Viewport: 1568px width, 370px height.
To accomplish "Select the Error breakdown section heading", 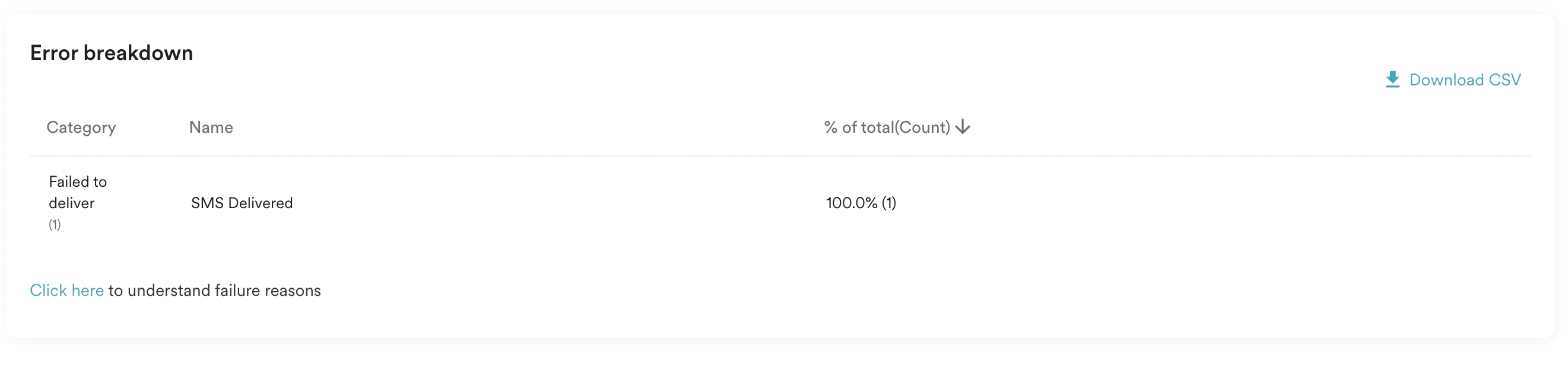I will (112, 53).
